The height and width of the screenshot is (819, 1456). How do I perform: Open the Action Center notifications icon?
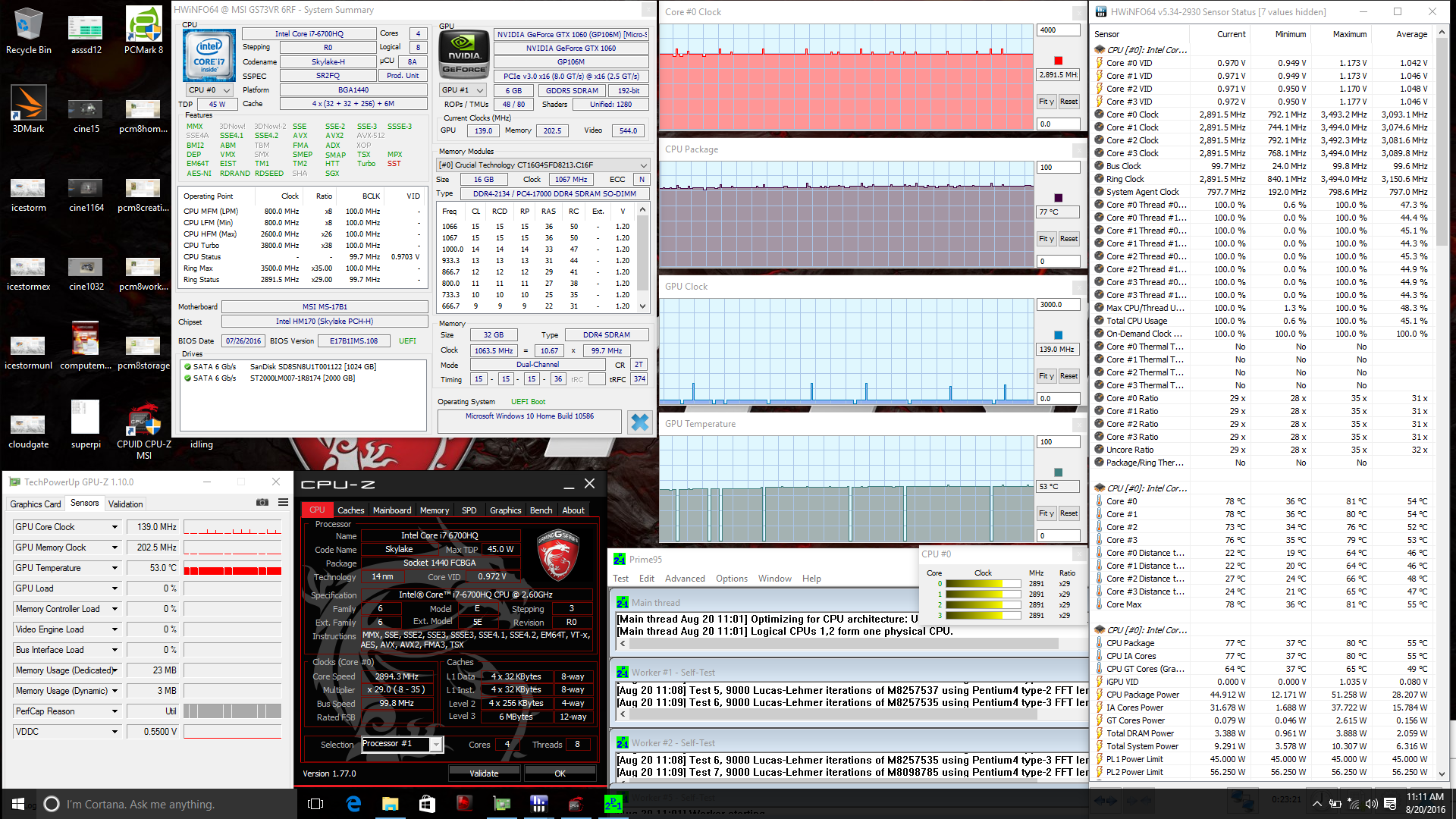click(1390, 804)
